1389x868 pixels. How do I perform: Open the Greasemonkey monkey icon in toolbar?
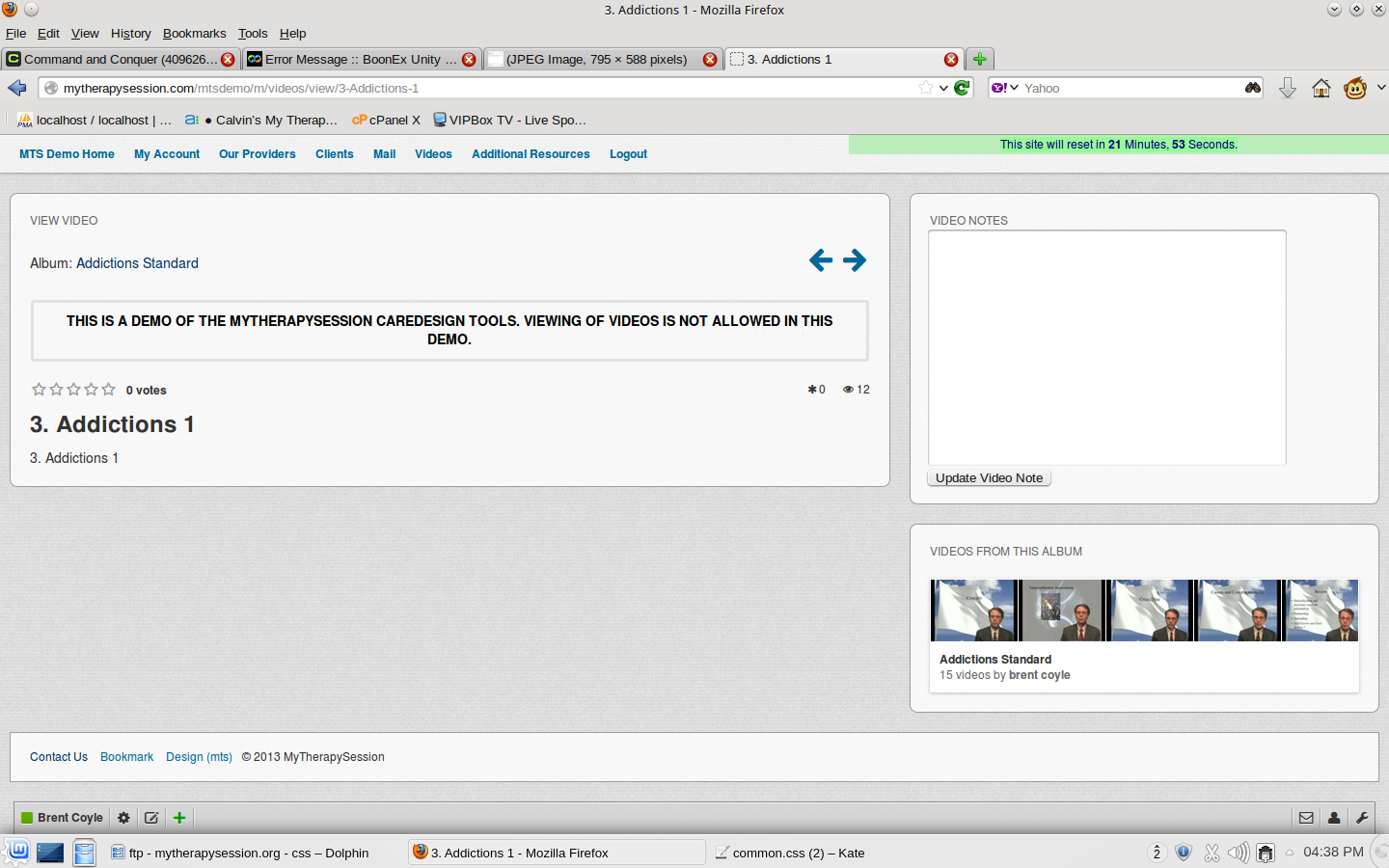pyautogui.click(x=1355, y=88)
